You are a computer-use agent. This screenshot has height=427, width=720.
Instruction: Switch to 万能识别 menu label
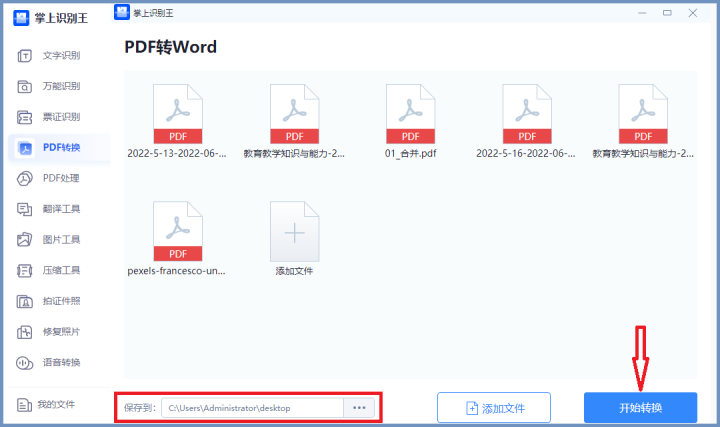point(62,86)
